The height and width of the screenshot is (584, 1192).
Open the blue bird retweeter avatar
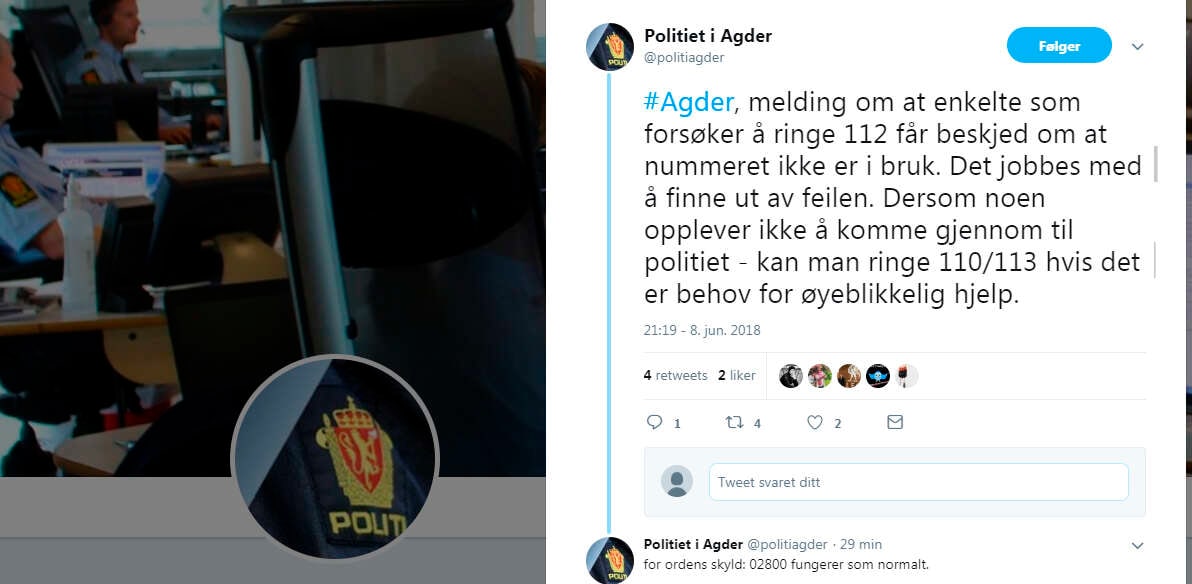tap(877, 376)
